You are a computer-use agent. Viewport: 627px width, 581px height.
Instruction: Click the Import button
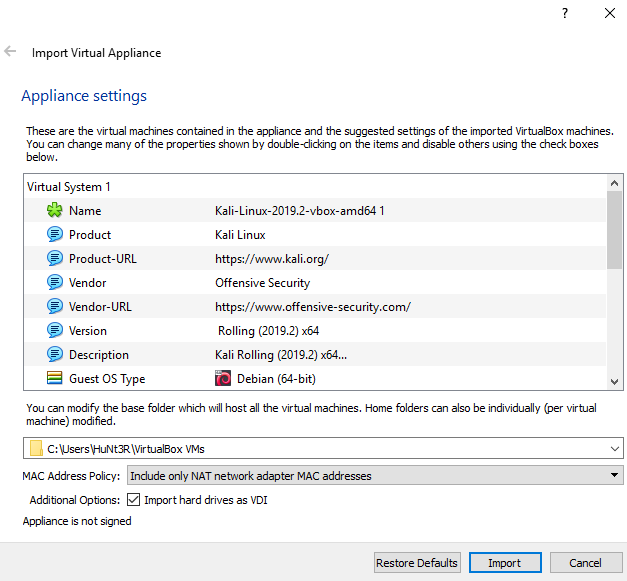(x=505, y=563)
